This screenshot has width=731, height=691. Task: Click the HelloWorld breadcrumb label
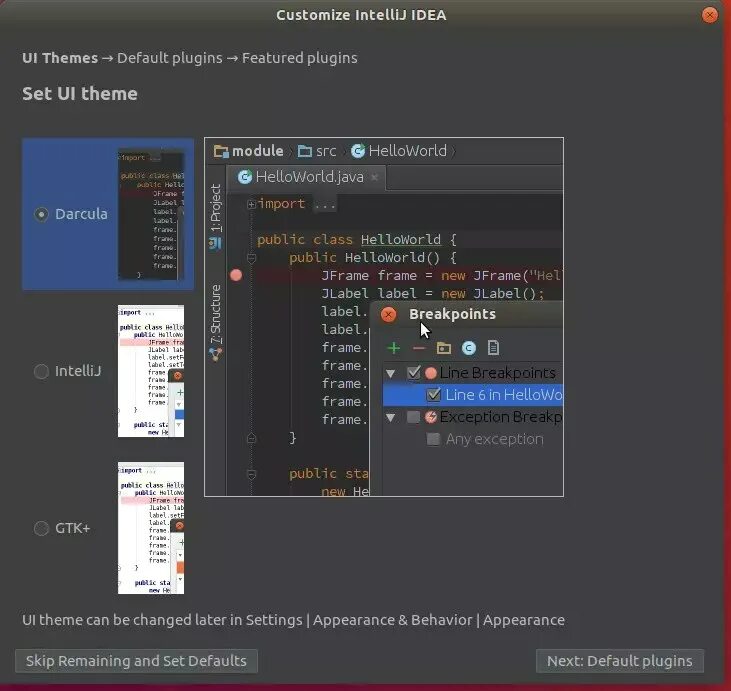407,151
